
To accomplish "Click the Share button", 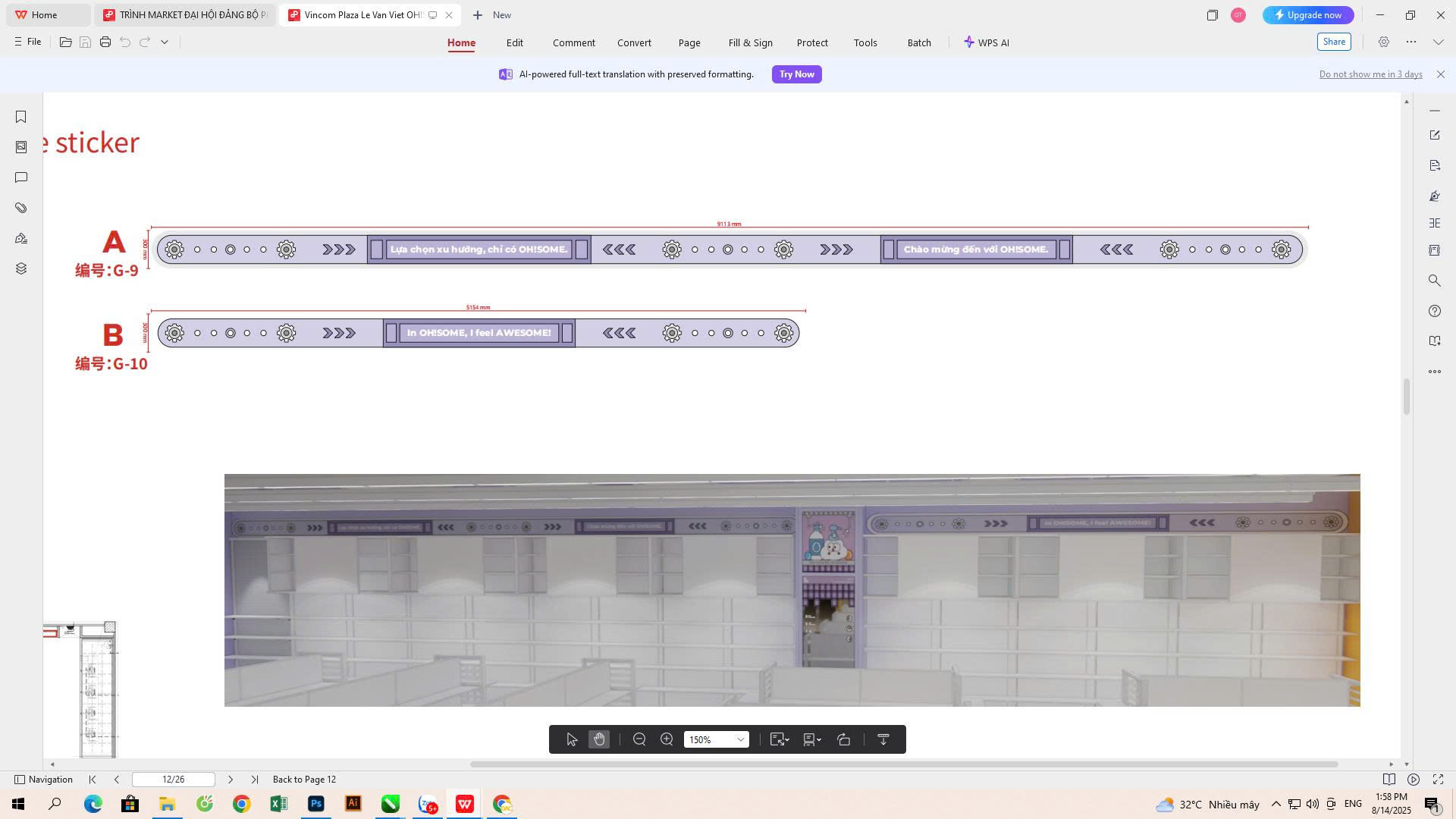I will point(1334,42).
